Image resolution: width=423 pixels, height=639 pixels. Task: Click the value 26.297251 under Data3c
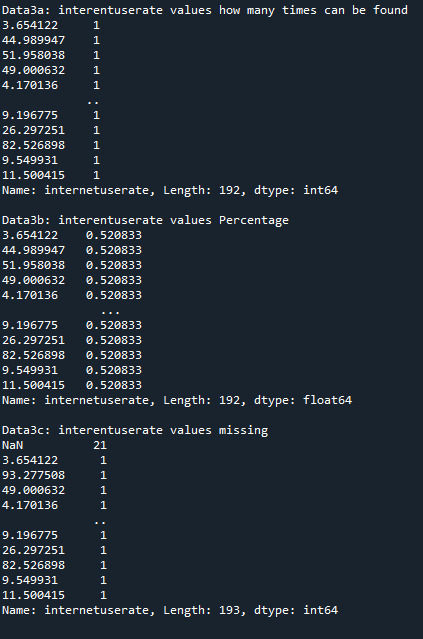point(33,550)
